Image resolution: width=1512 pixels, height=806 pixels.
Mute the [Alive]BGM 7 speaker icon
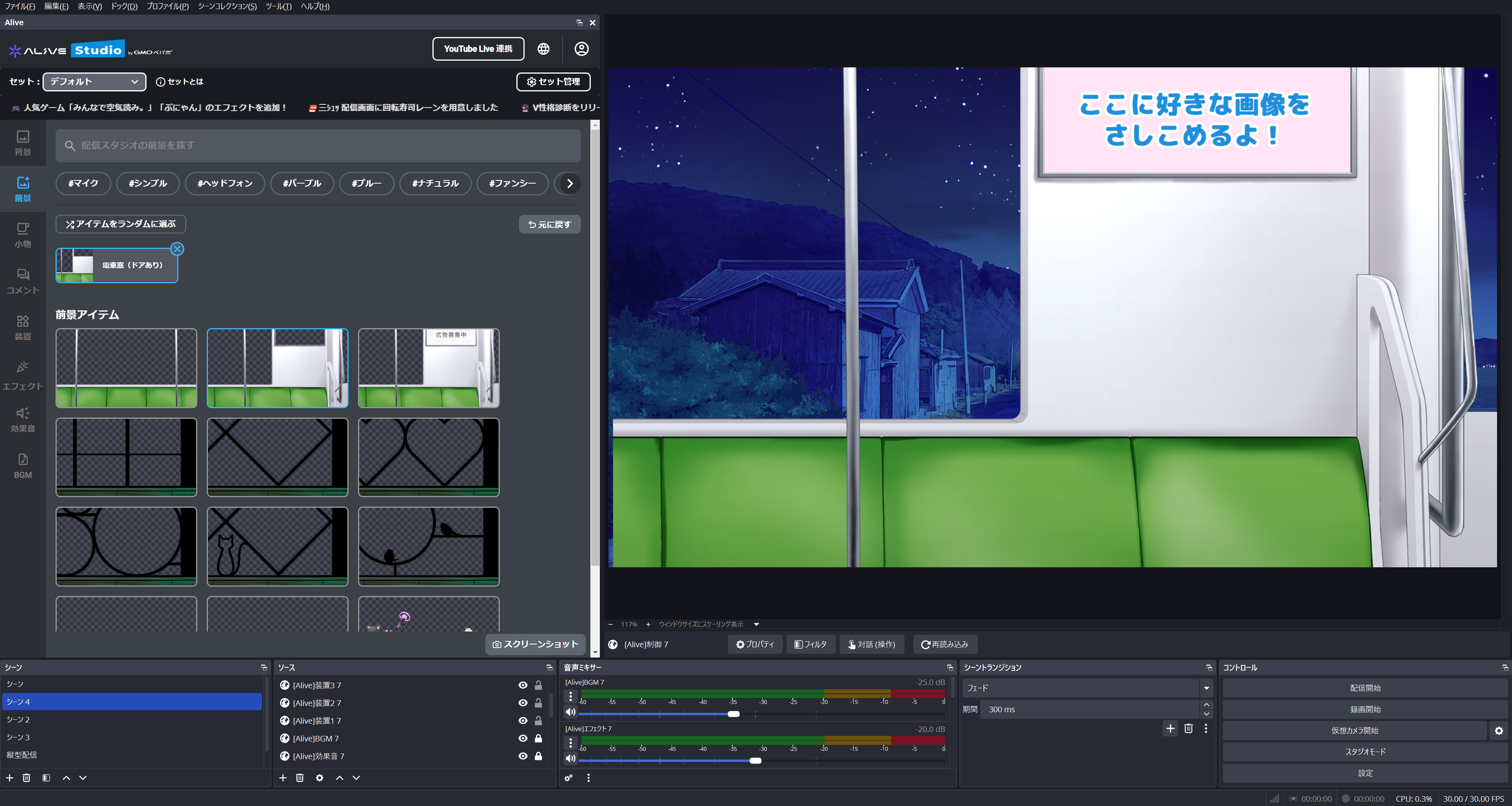pyautogui.click(x=570, y=712)
